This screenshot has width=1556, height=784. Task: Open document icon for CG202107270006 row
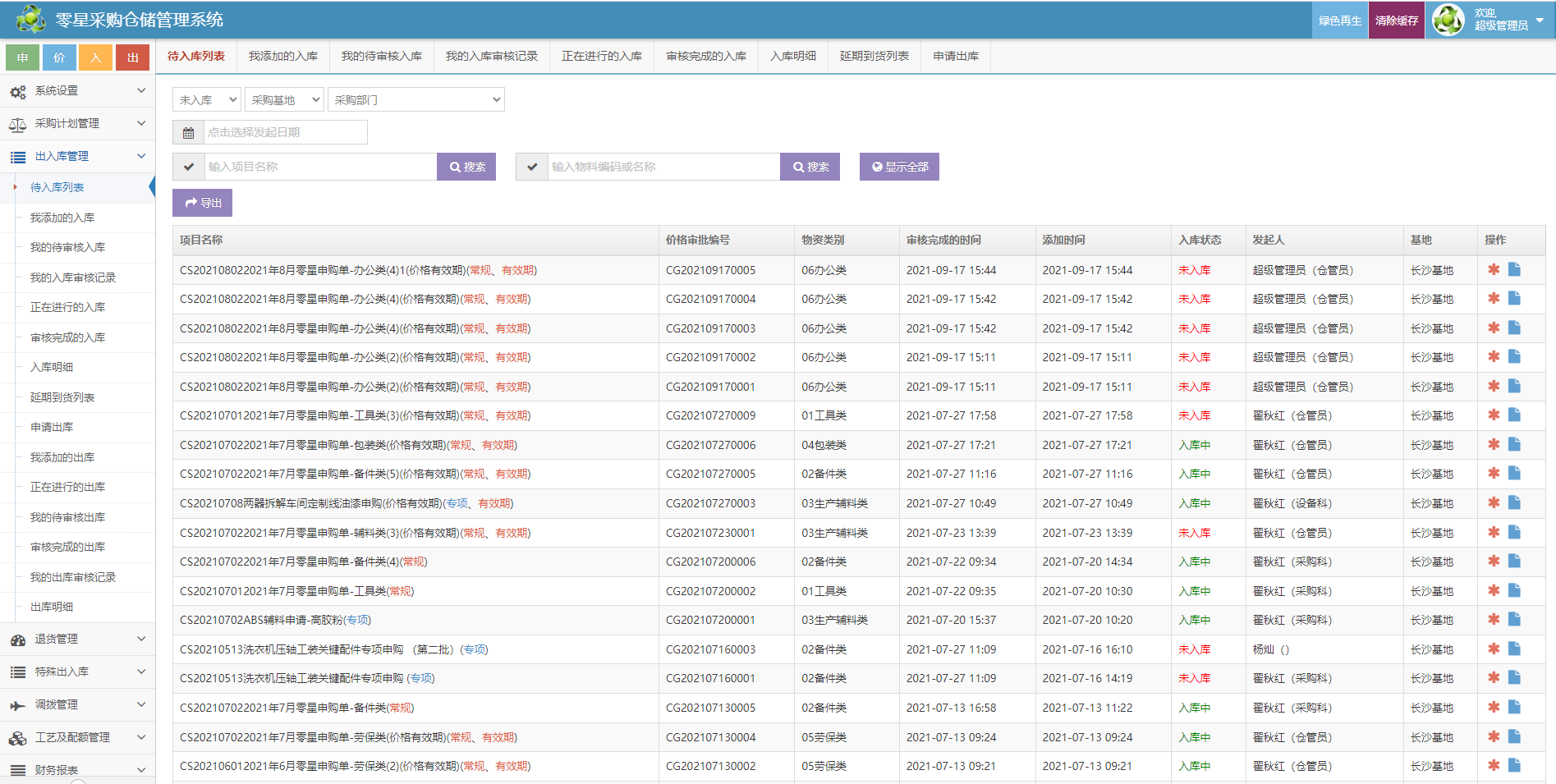[1514, 444]
